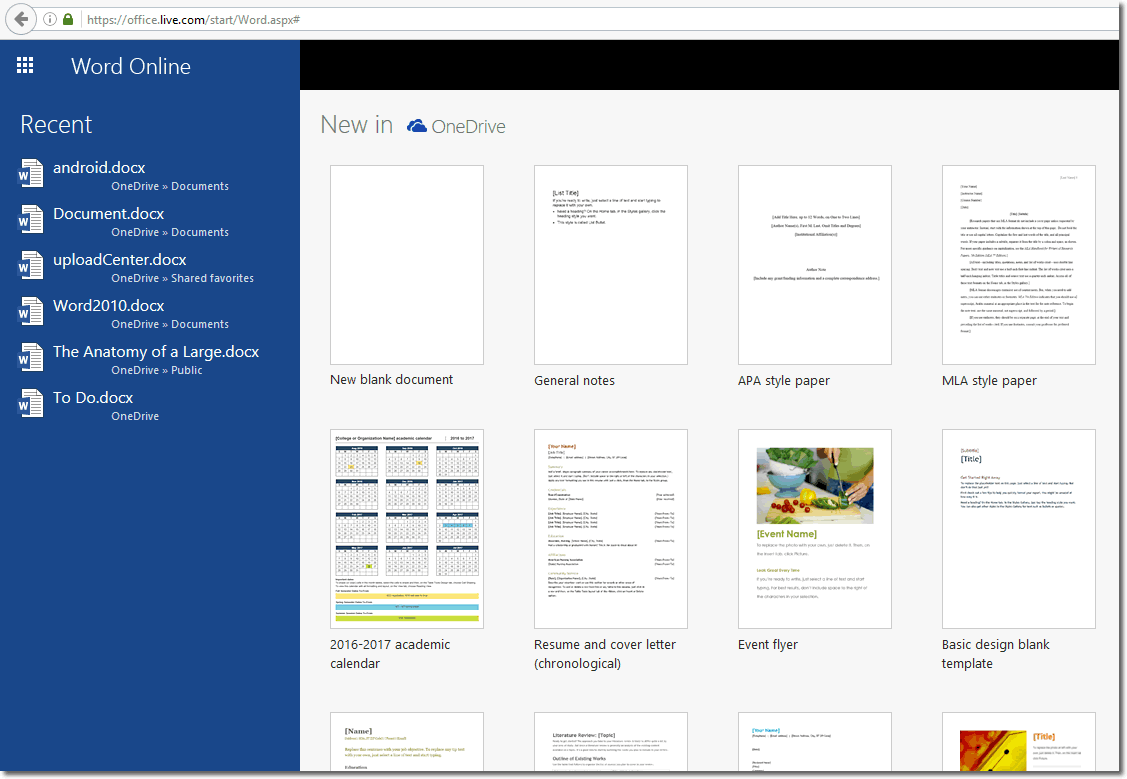Viewport: 1127px width, 779px height.
Task: Select the APA style paper thumbnail
Action: tap(815, 265)
